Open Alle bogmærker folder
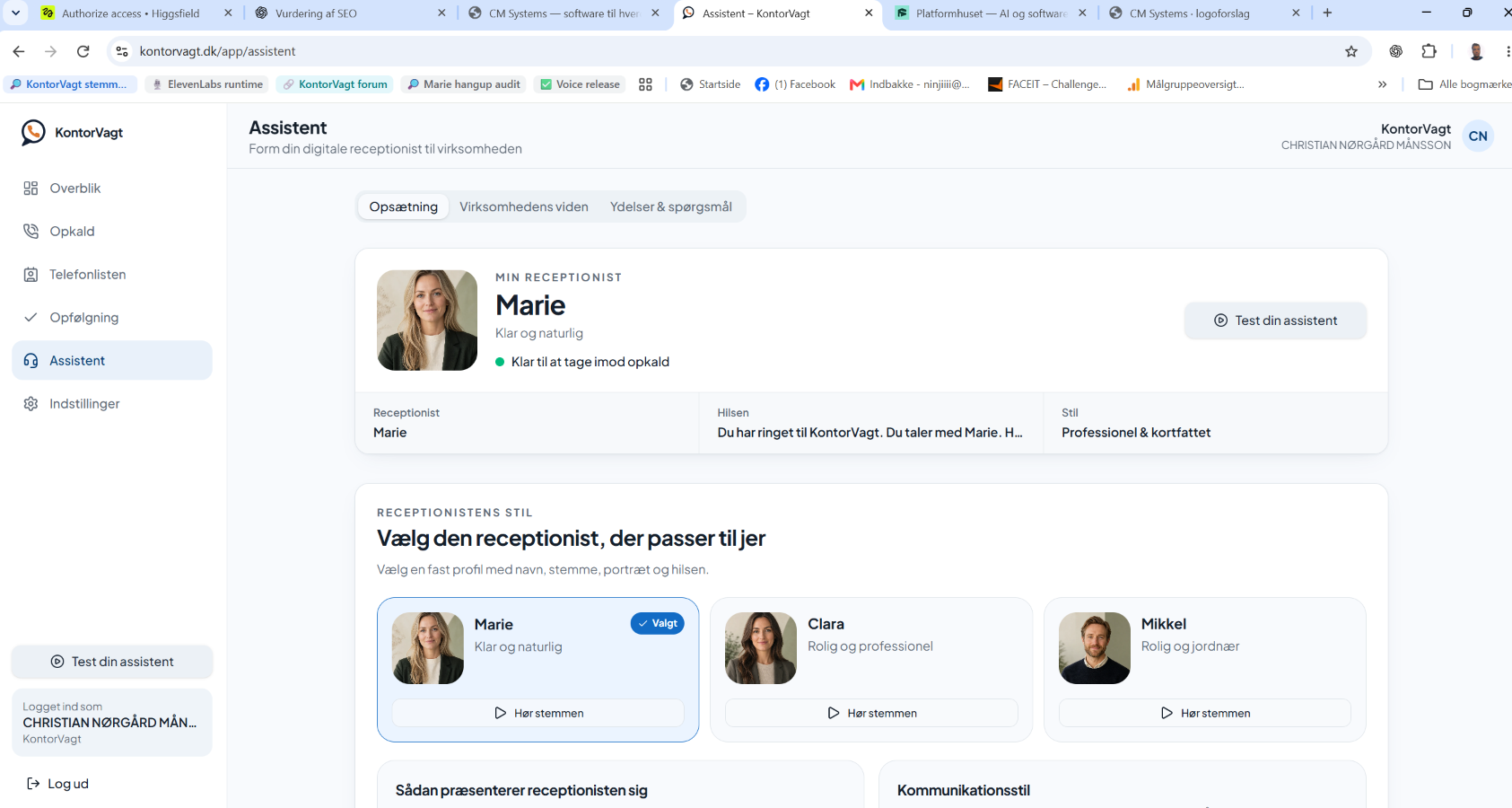Screen dimensions: 1512x808 point(1464,84)
